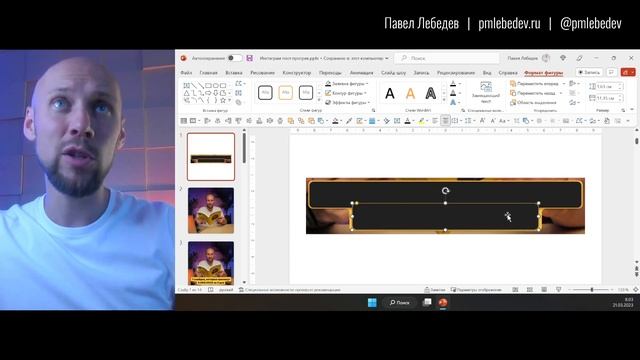Screen dimensions: 640x360
Task: Click the Формат фигуры tab
Action: pyautogui.click(x=544, y=73)
